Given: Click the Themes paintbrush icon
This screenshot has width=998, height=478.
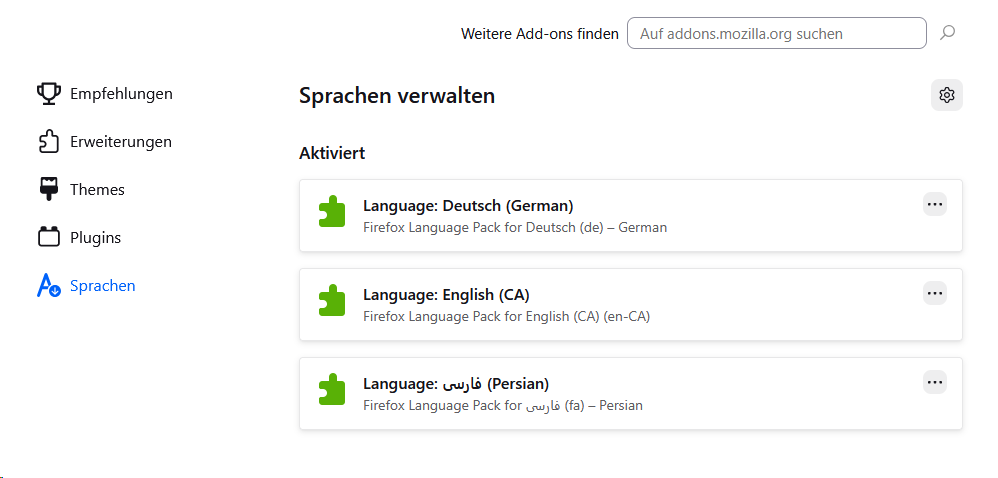Looking at the screenshot, I should click(x=49, y=189).
